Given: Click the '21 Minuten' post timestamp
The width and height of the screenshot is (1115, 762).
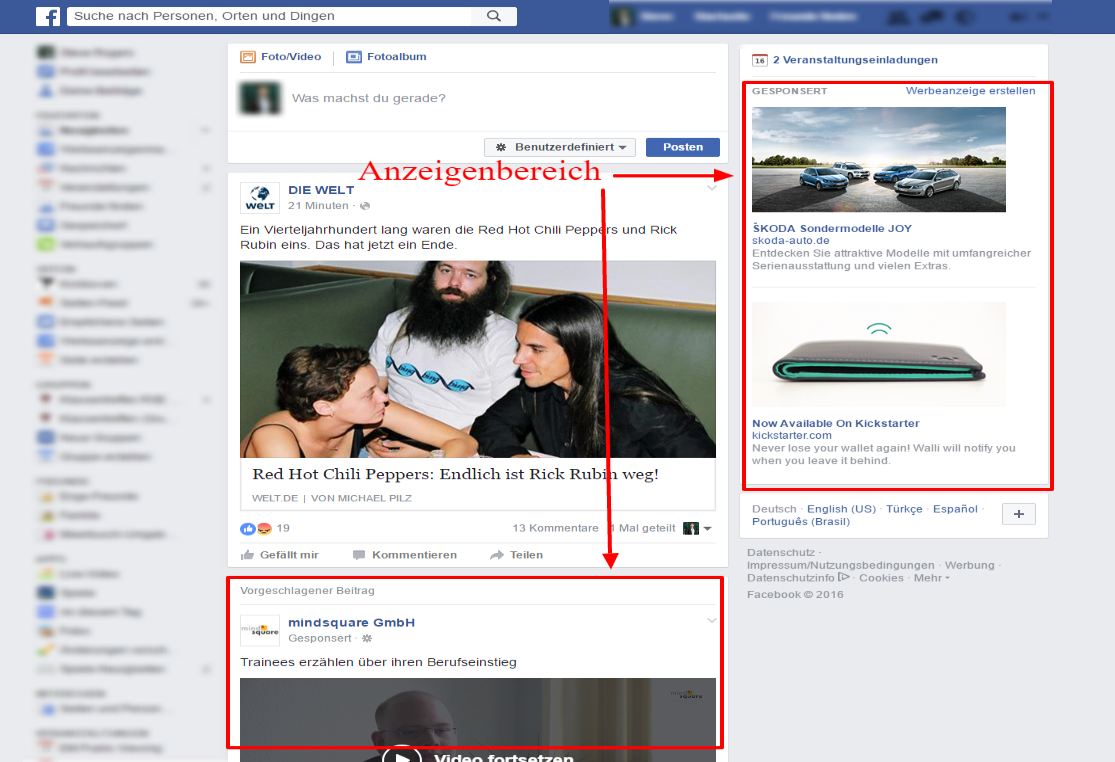Looking at the screenshot, I should [x=318, y=205].
